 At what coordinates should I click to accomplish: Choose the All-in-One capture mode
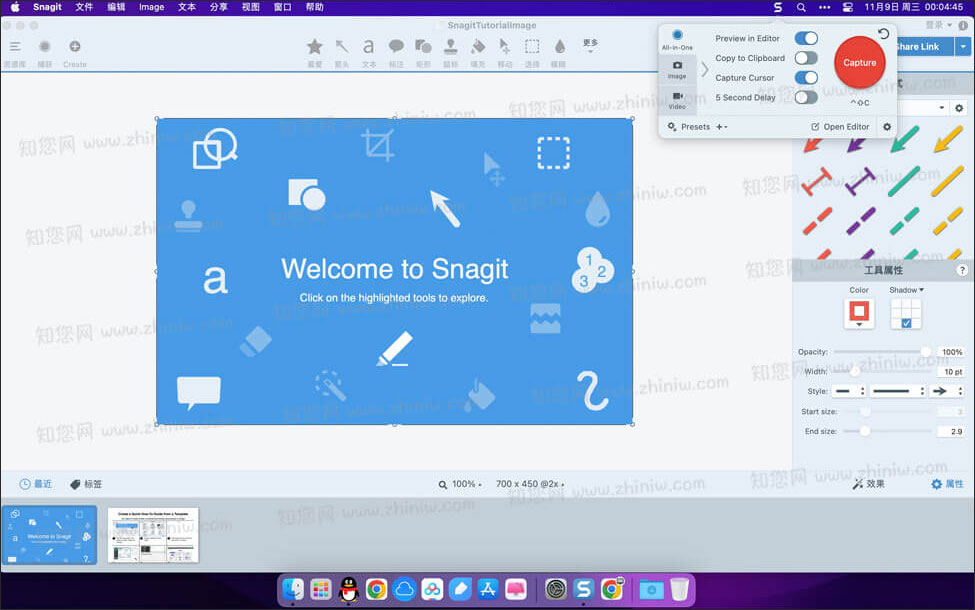pyautogui.click(x=677, y=39)
